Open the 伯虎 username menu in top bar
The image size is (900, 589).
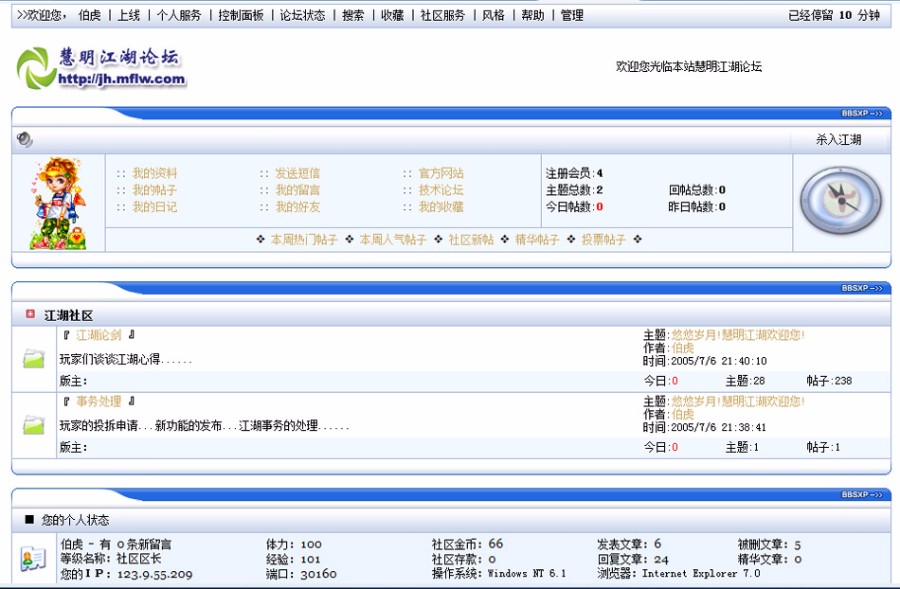point(90,16)
